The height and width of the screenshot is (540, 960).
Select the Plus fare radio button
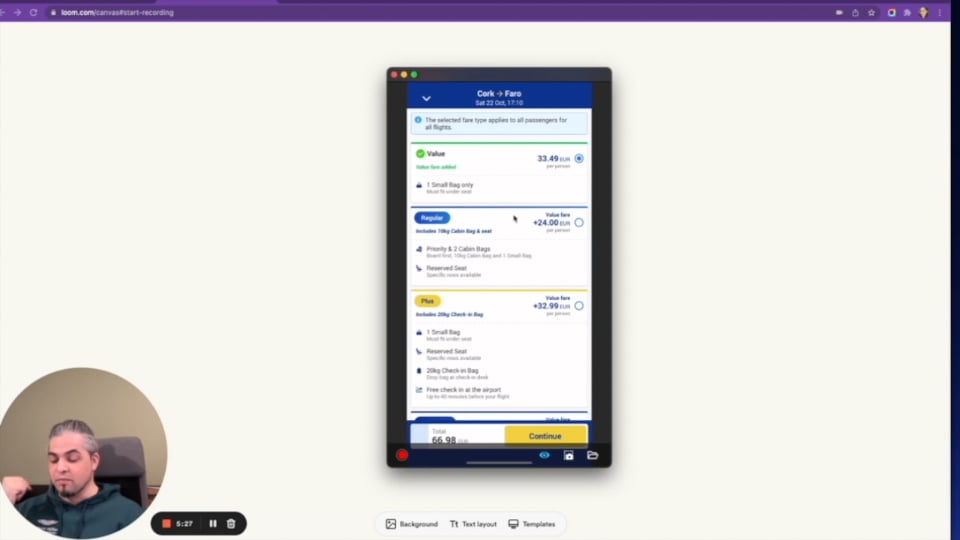(579, 306)
